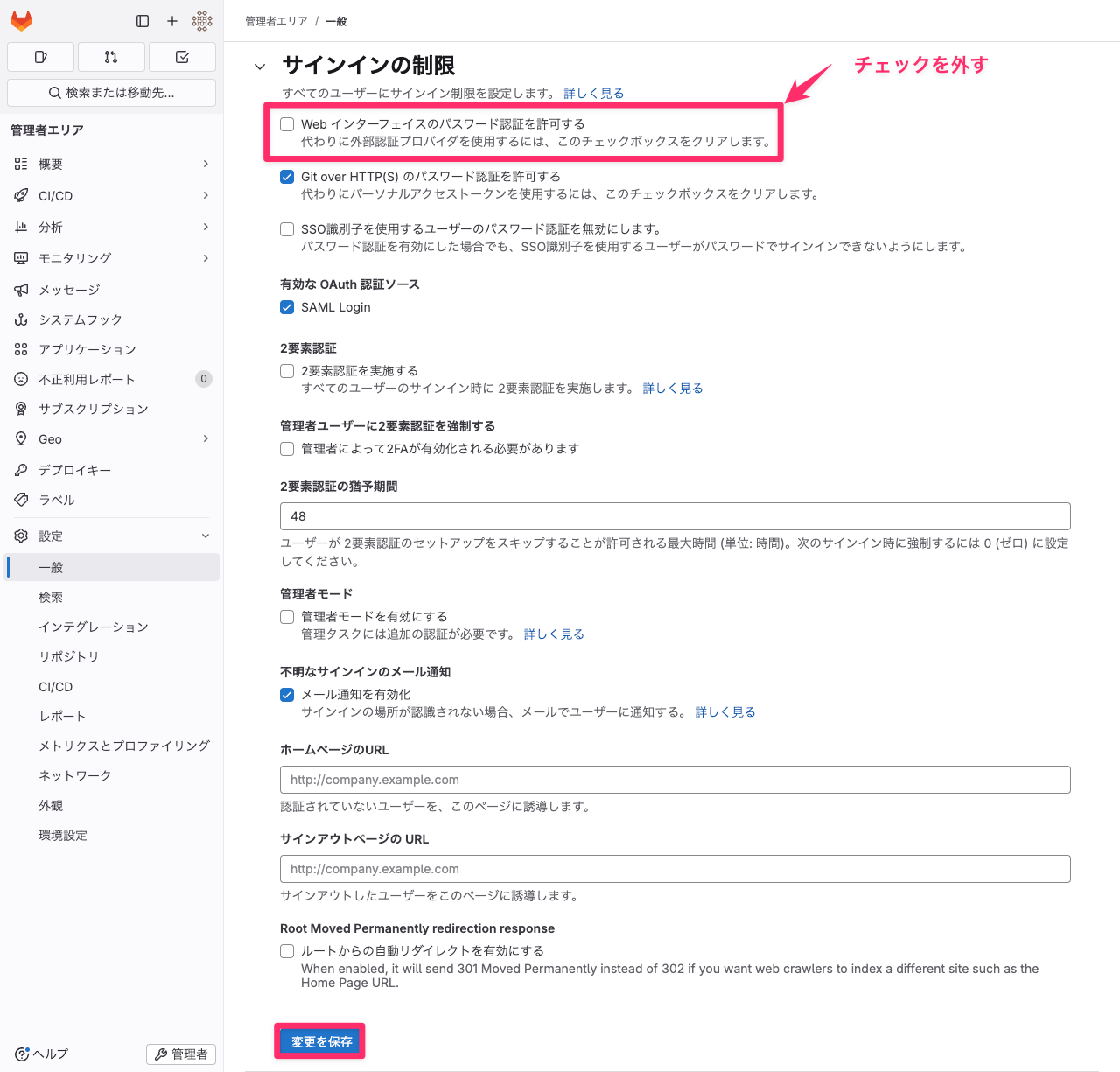1120x1072 pixels.
Task: Check ルートからの自動リダイレクト checkbox
Action: point(287,951)
